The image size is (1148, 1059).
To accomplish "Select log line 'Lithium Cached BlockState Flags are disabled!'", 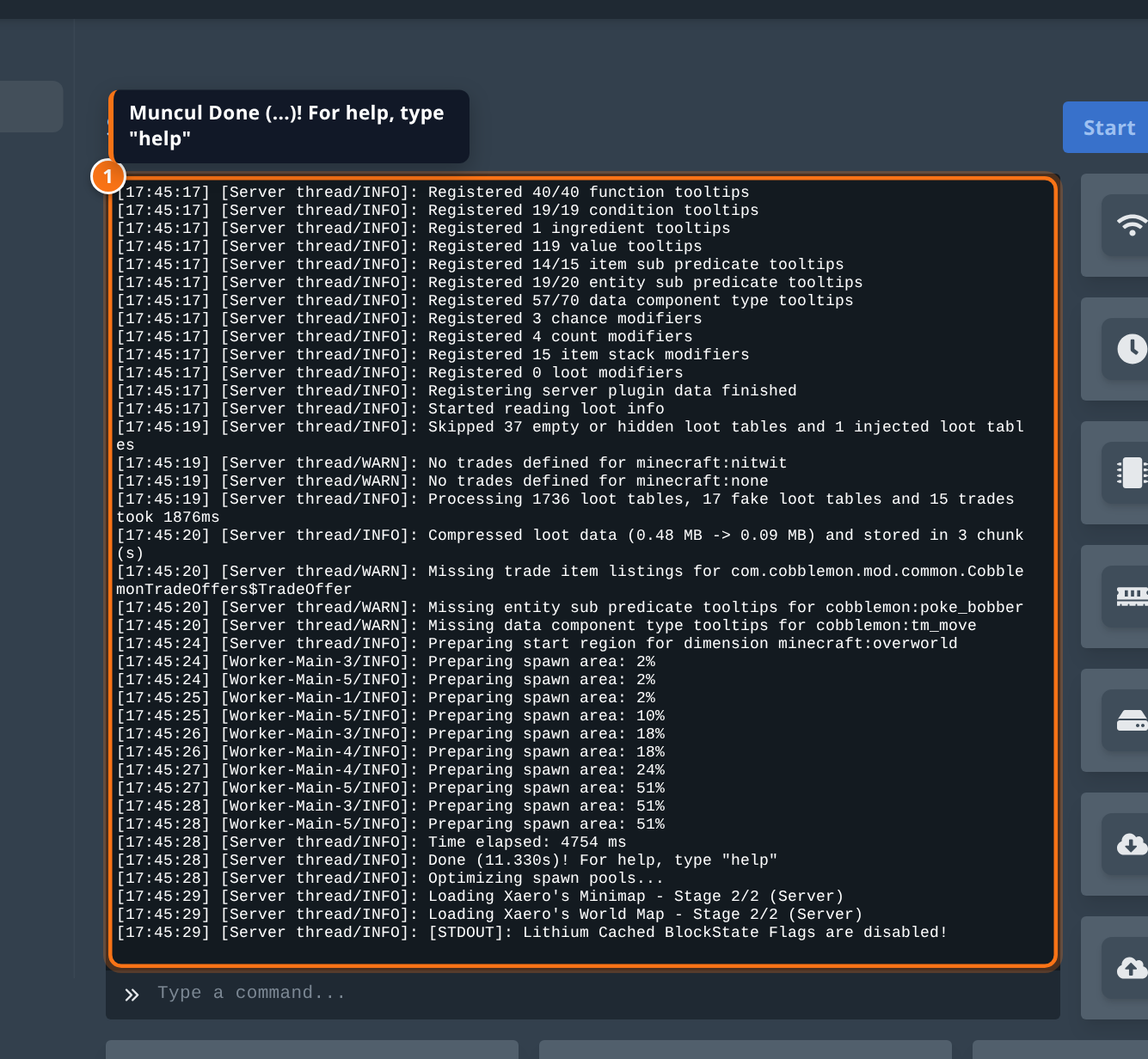I will (x=531, y=933).
